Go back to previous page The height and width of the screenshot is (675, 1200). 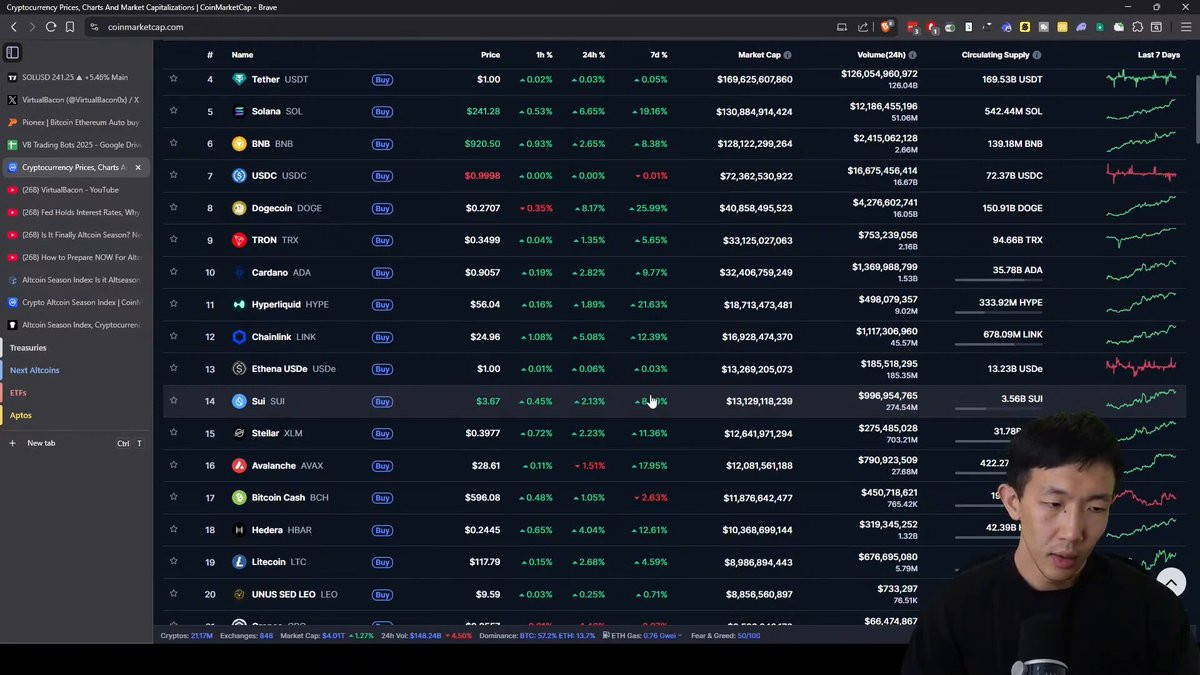click(13, 27)
